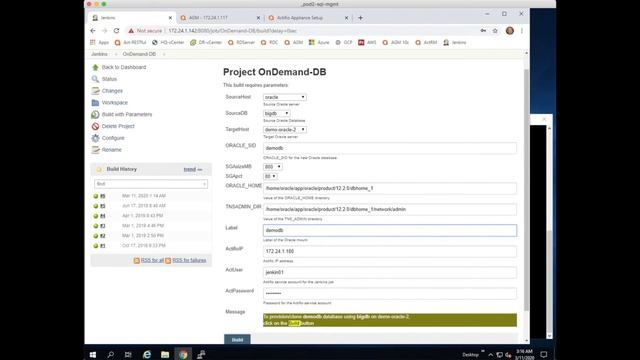The width and height of the screenshot is (640, 360).
Task: Click in the TNSADMIN_DIR path field
Action: (390, 209)
